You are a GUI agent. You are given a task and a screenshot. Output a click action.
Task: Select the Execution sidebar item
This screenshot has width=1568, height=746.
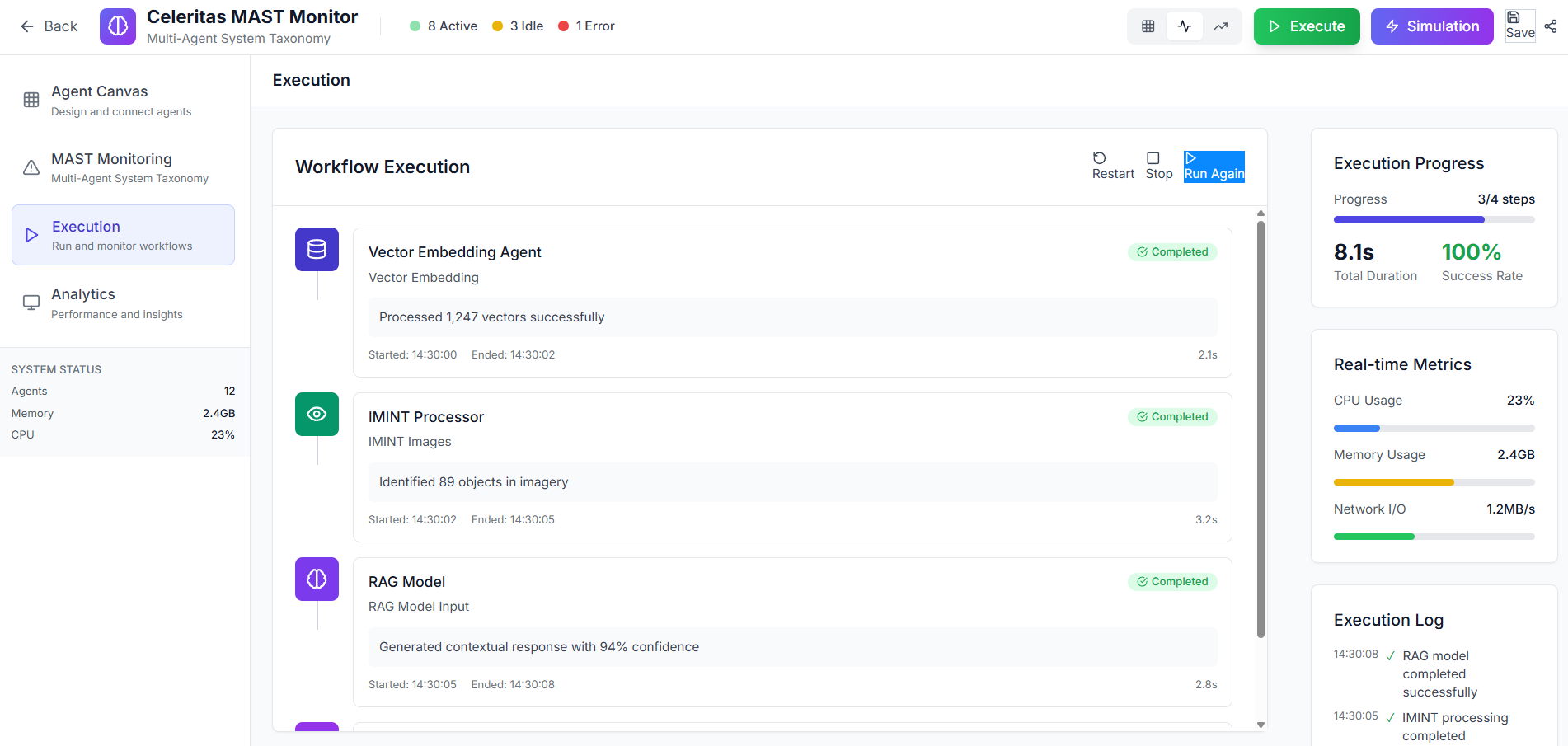coord(124,235)
